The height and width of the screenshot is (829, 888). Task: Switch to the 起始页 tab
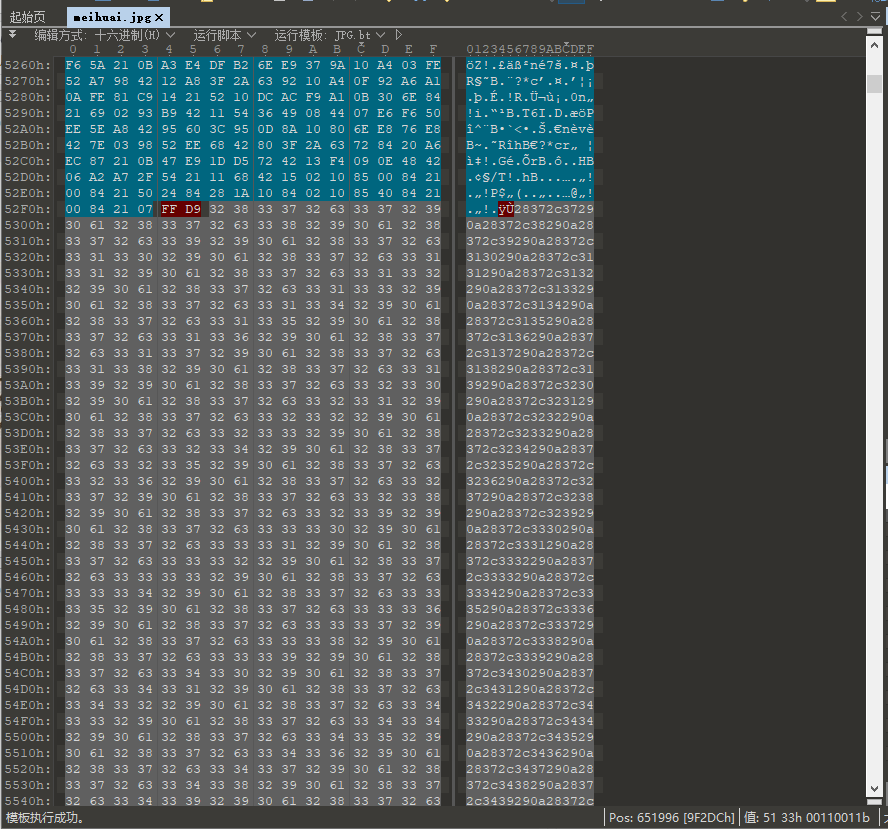coord(27,17)
